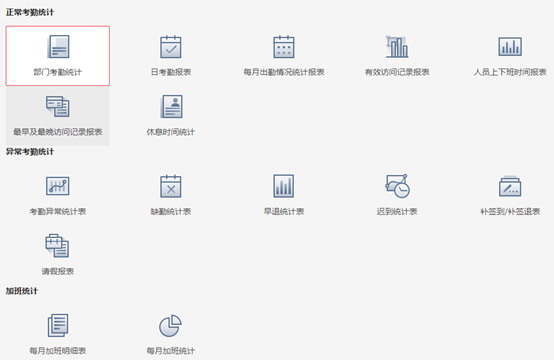The image size is (554, 360).
Task: Select the 早退统计表 bar chart icon
Action: click(x=284, y=186)
